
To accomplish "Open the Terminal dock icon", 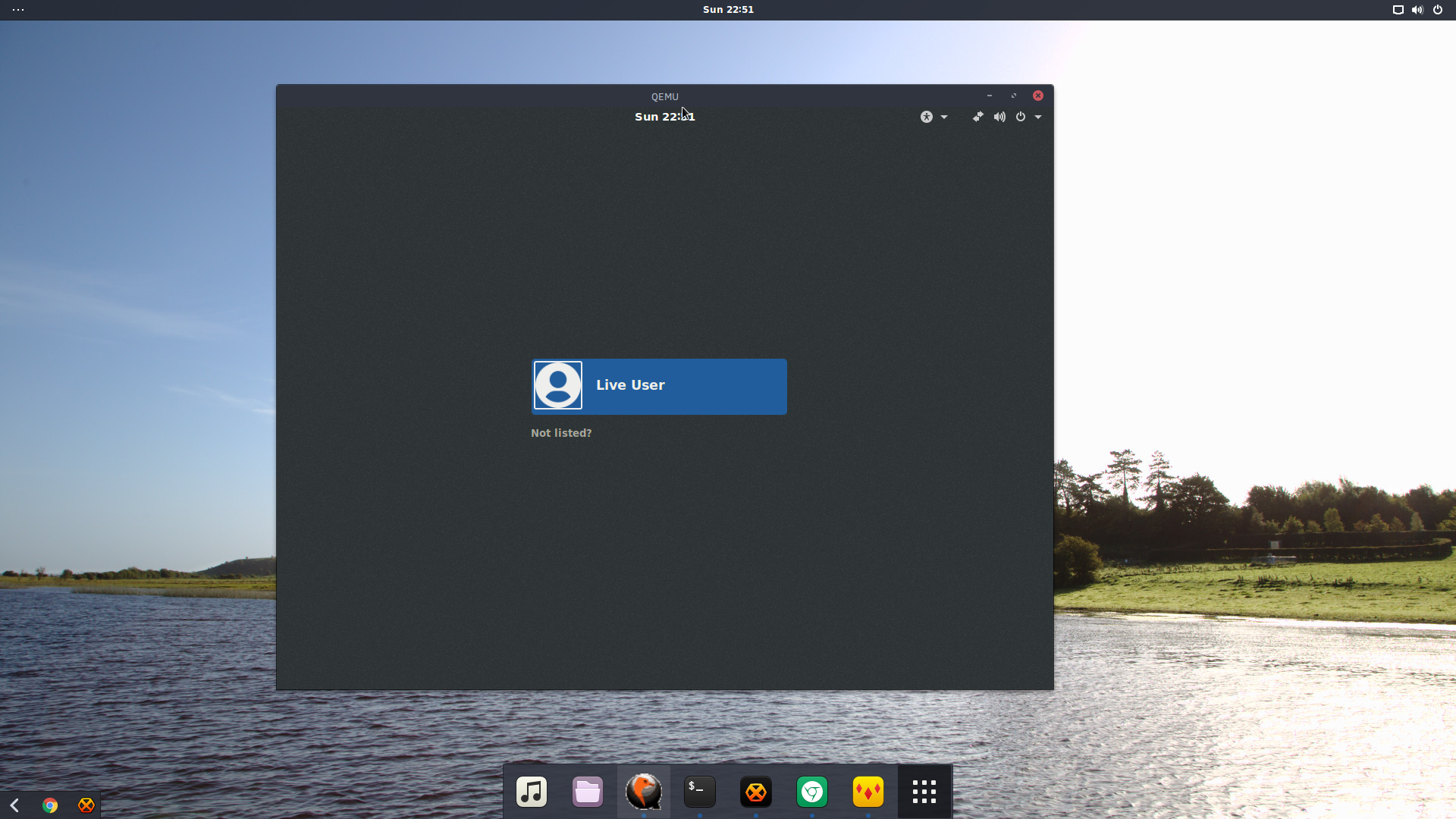I will point(700,792).
